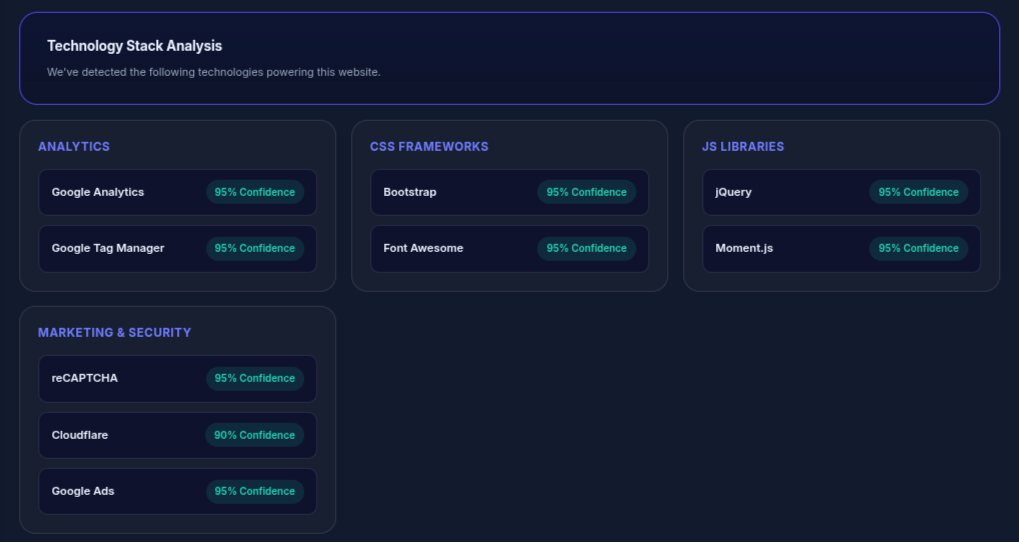Click the confidence badge for Google Ads

click(255, 491)
